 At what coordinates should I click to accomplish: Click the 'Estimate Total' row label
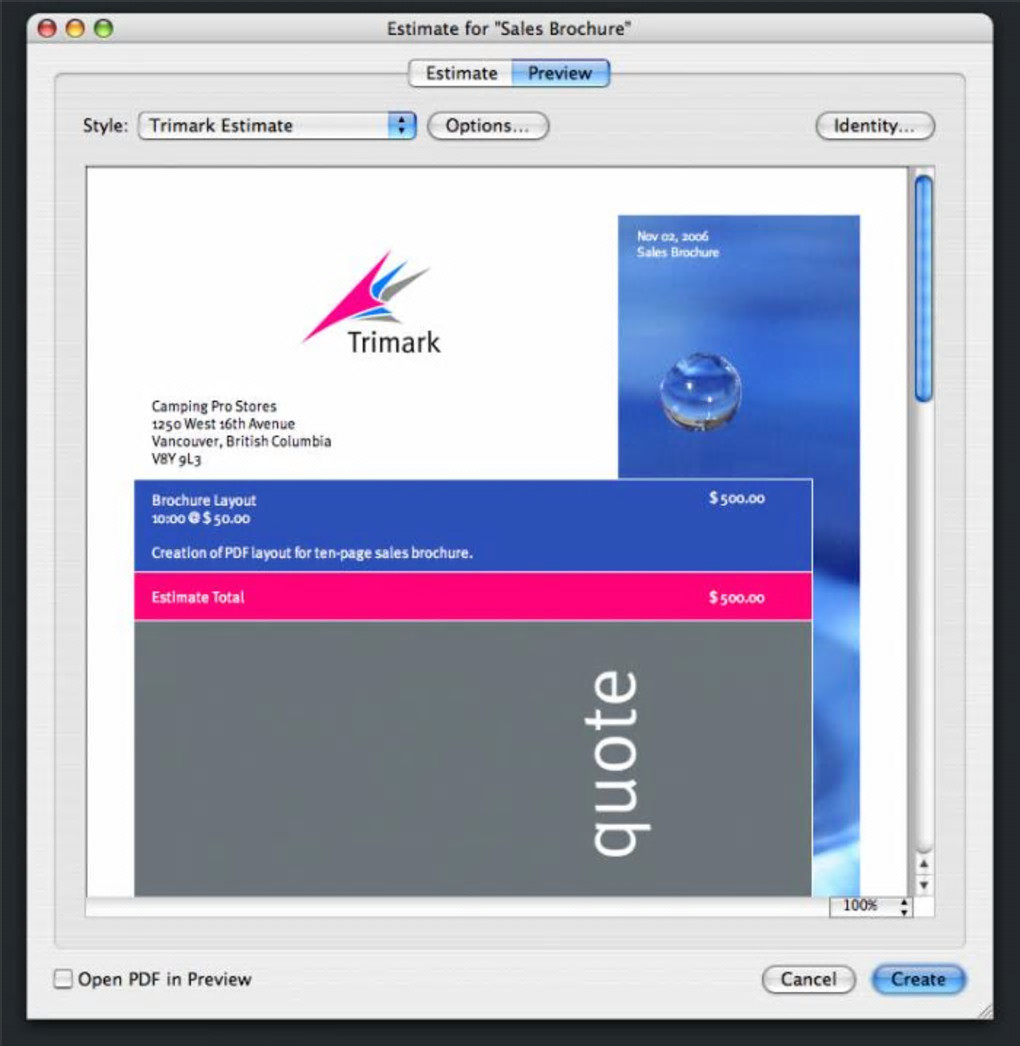(x=197, y=597)
